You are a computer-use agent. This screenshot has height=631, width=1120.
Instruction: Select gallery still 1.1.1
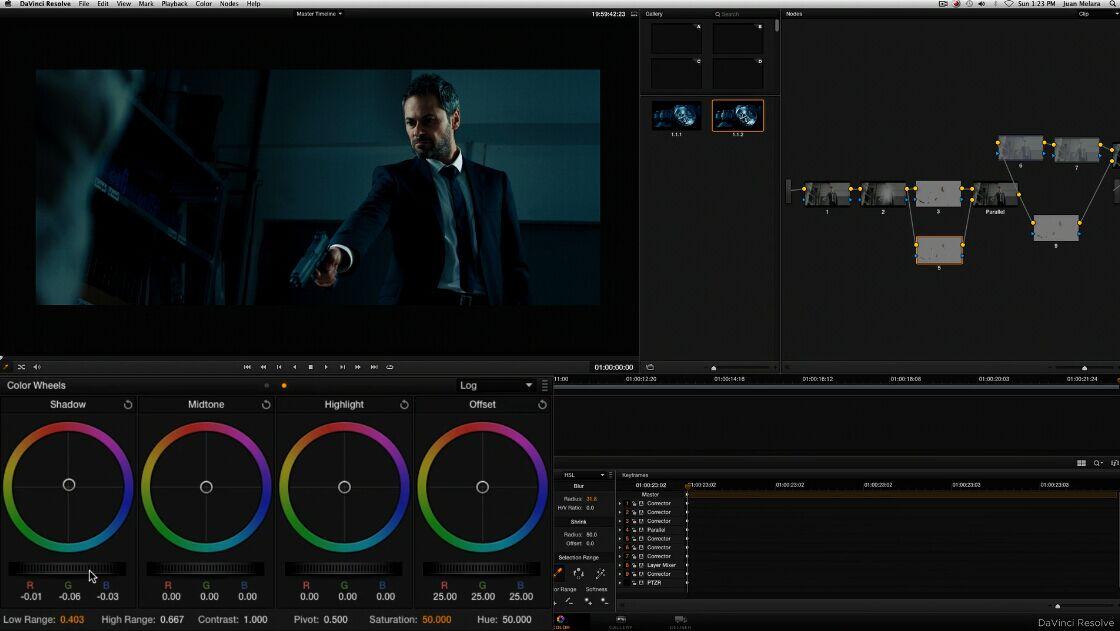676,116
